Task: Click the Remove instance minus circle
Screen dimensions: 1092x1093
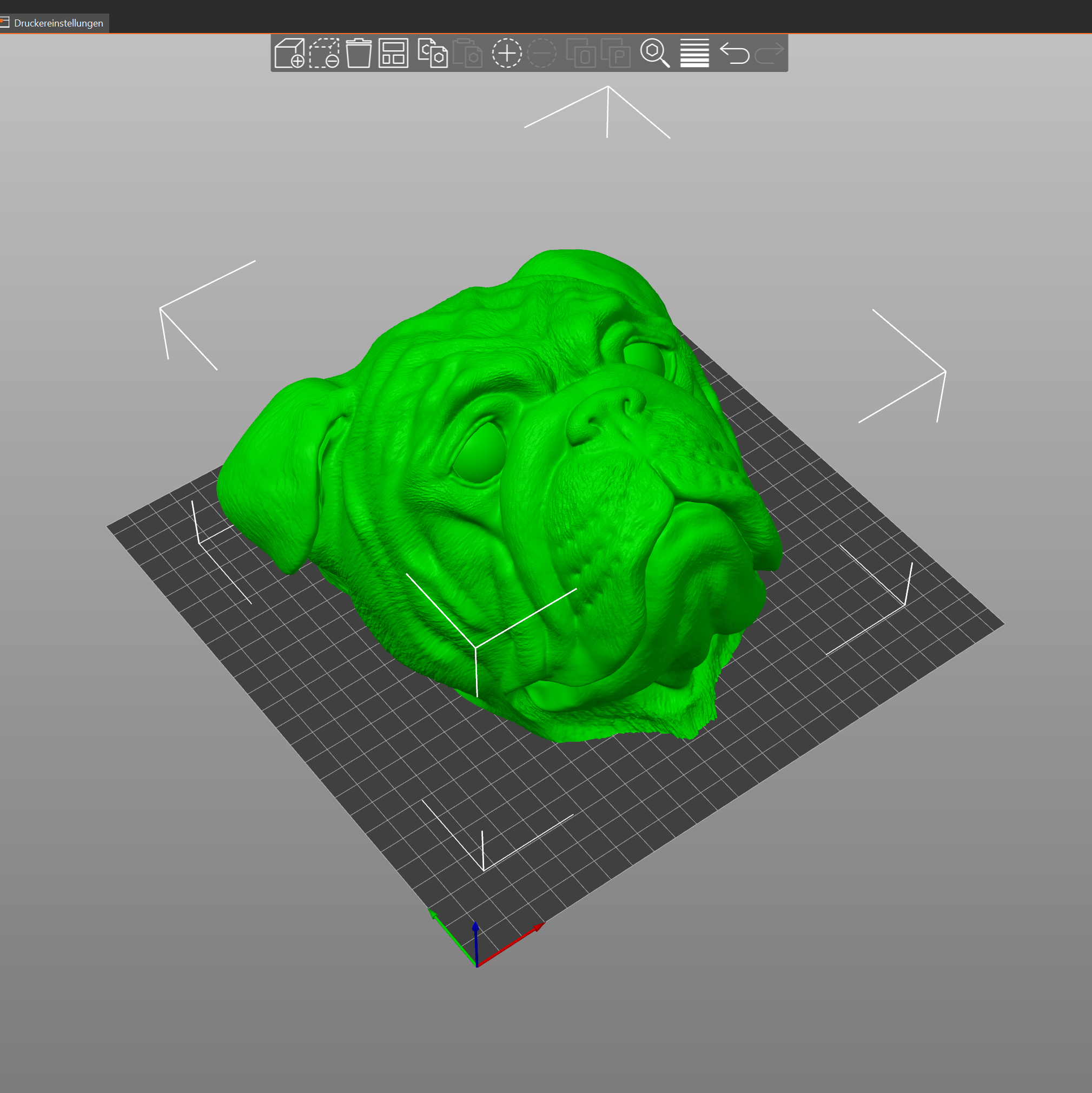Action: click(x=541, y=53)
